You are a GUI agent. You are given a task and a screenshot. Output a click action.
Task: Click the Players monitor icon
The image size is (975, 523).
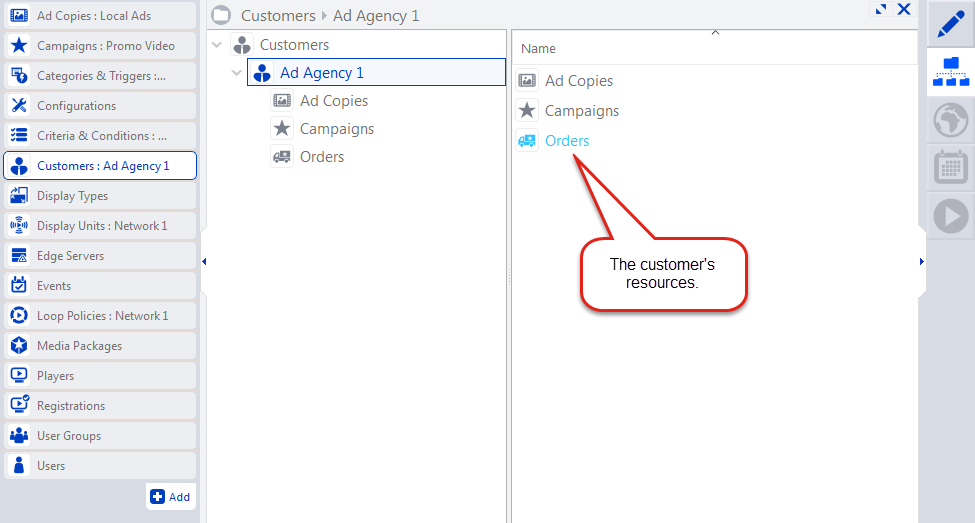(x=19, y=376)
